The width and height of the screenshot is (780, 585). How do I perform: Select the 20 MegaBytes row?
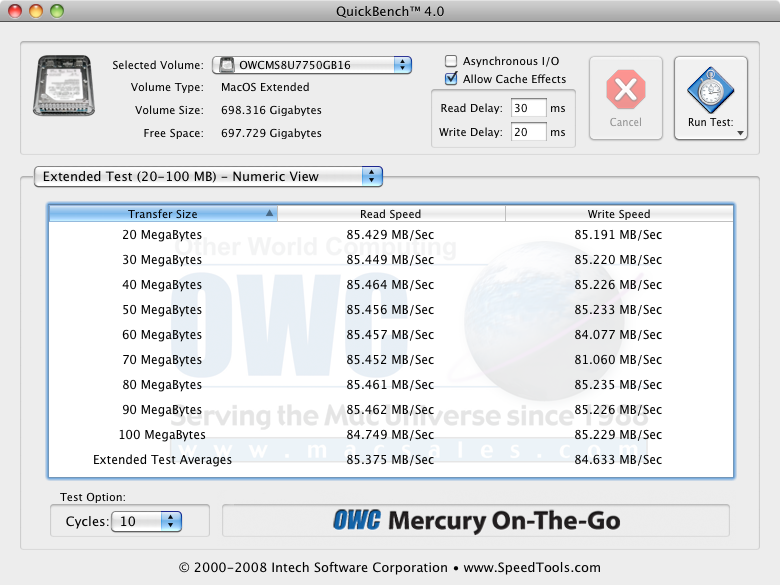tap(390, 235)
